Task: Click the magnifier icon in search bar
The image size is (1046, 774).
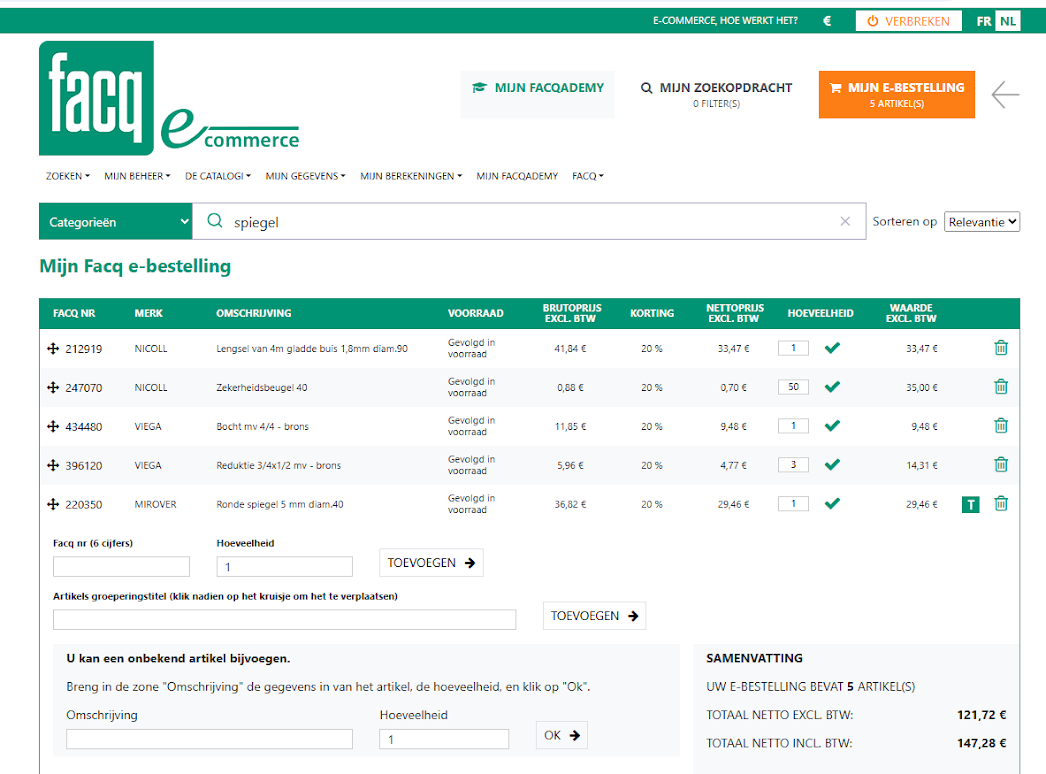Action: (x=214, y=222)
